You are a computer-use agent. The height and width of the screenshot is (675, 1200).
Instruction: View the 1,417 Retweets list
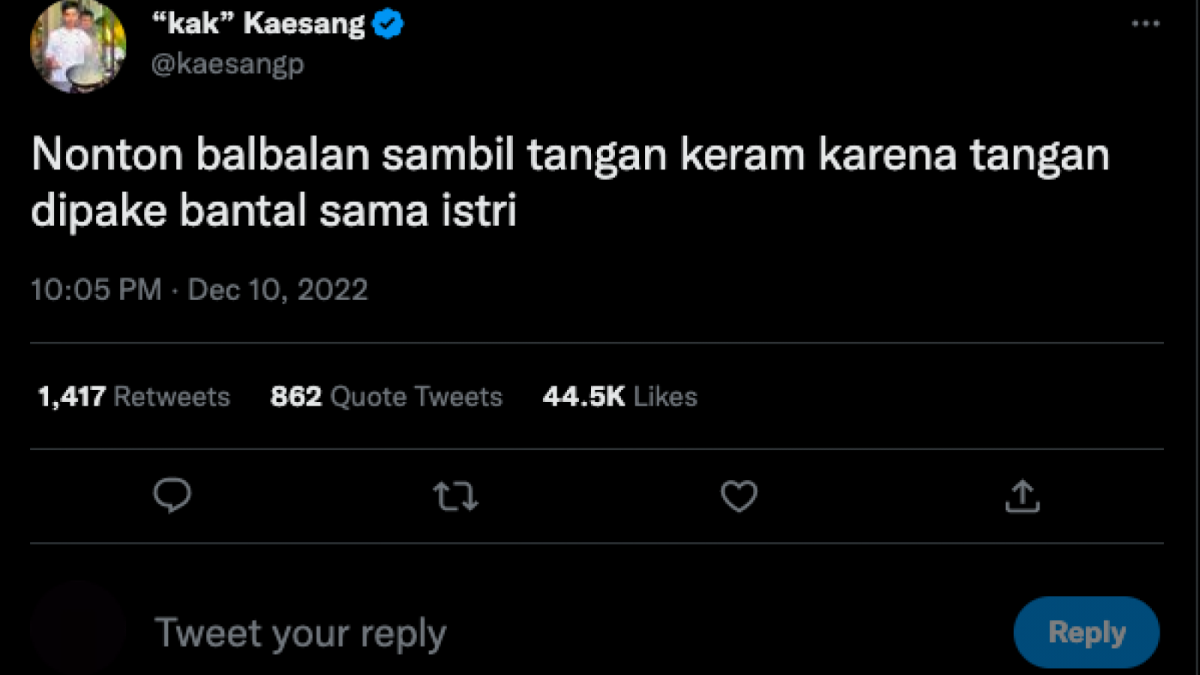[133, 396]
